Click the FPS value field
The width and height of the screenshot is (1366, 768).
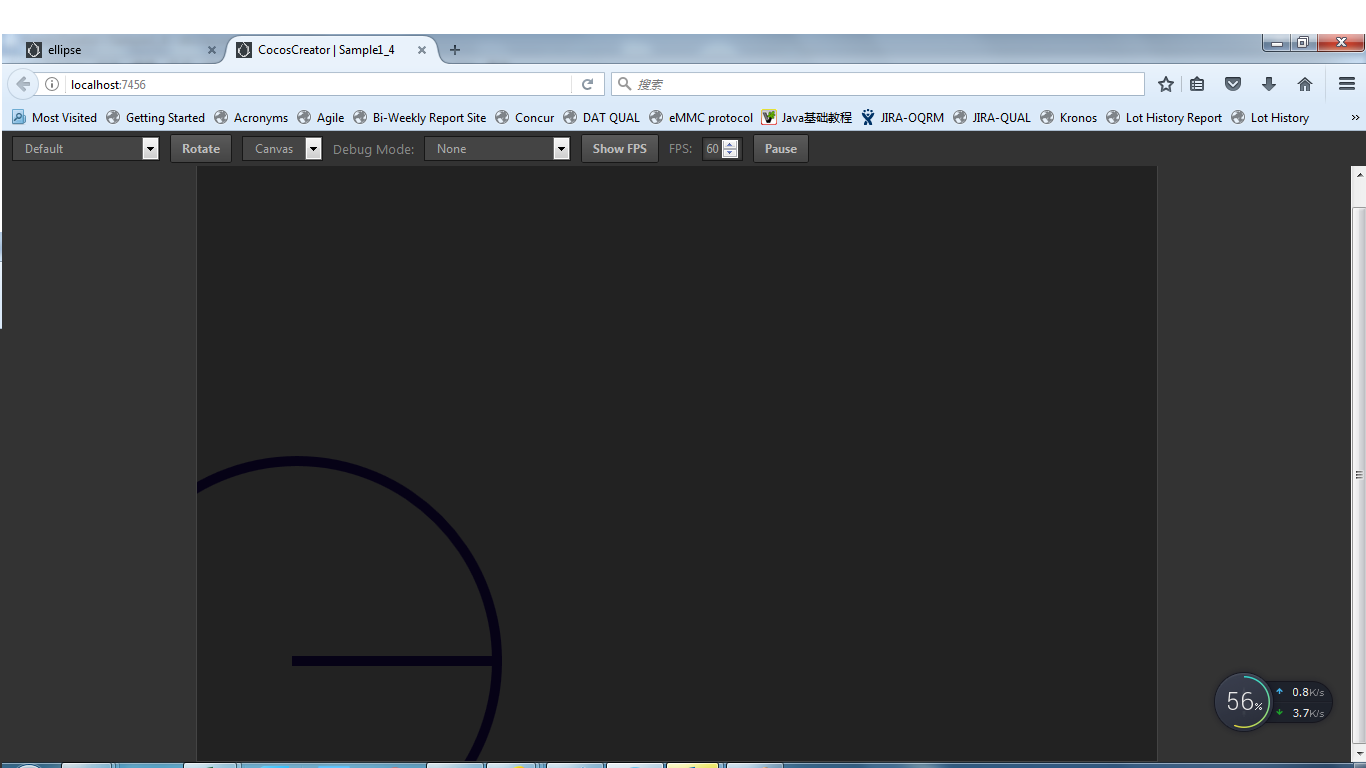(x=712, y=149)
